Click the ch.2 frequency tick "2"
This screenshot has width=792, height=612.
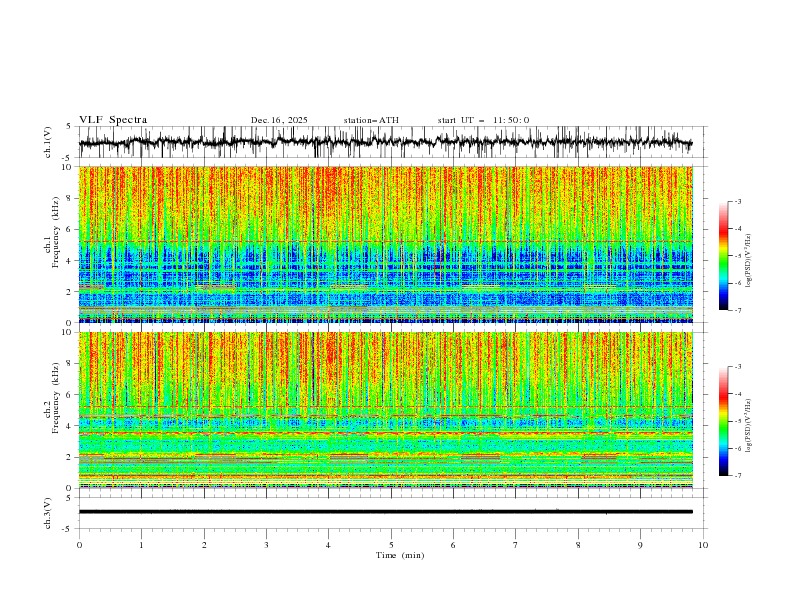[x=70, y=457]
